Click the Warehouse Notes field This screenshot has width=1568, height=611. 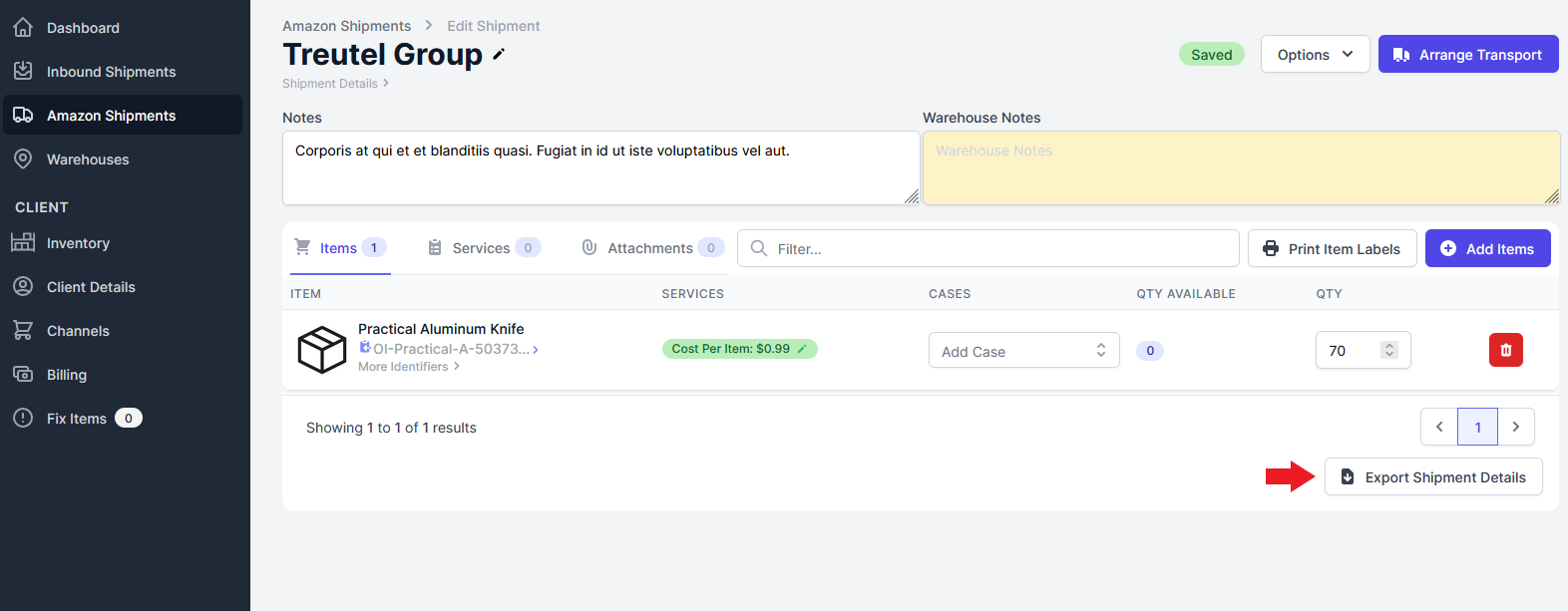[1241, 167]
